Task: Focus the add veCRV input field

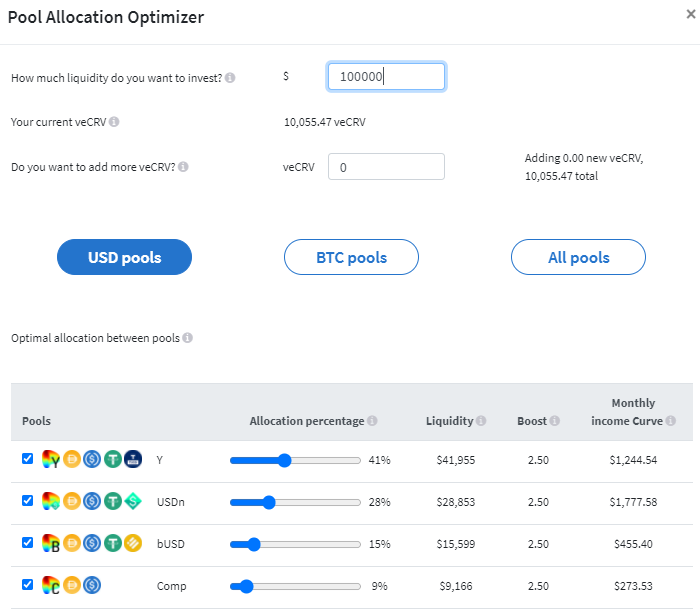Action: point(386,167)
